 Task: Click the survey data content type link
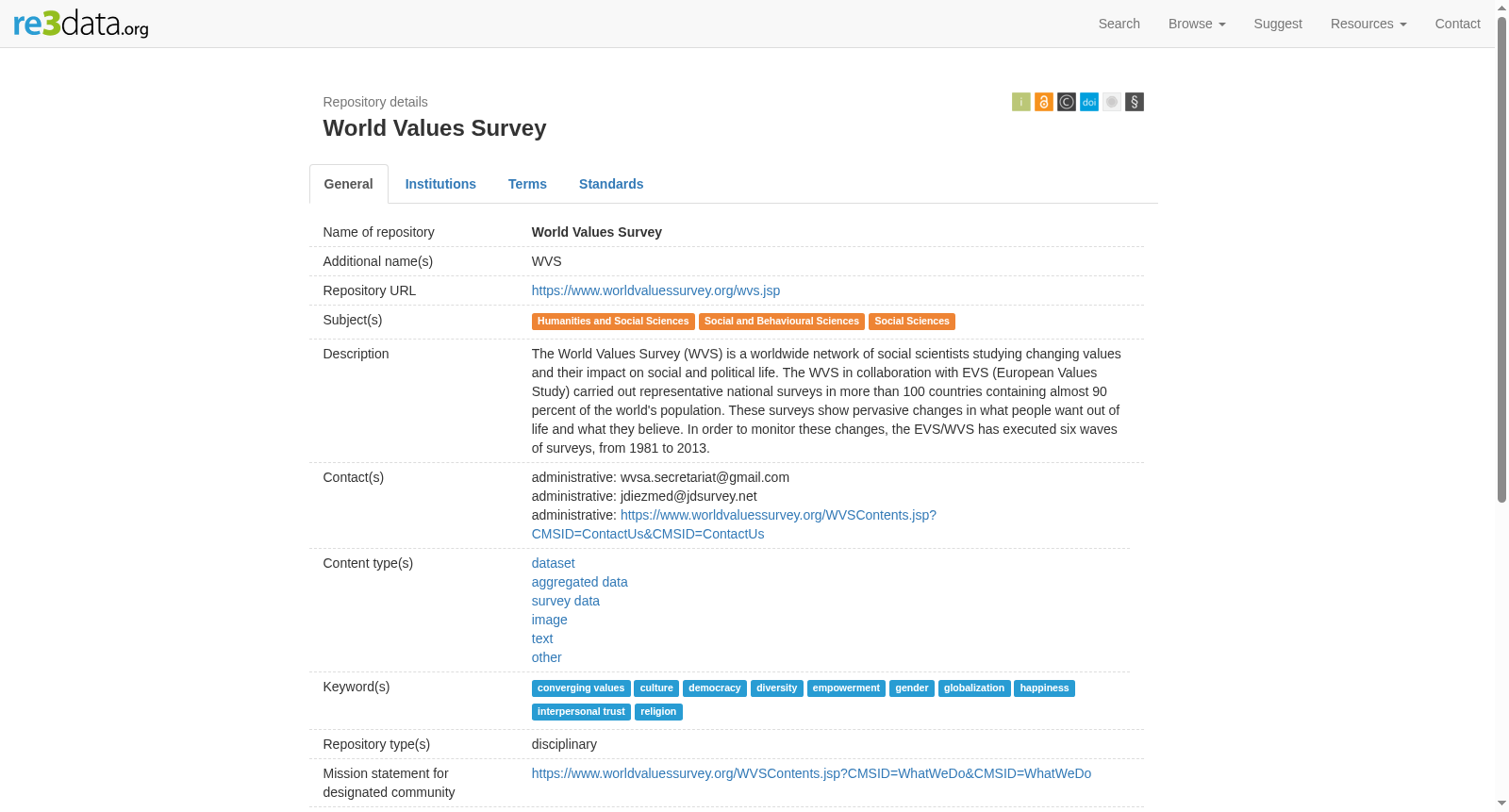point(565,601)
